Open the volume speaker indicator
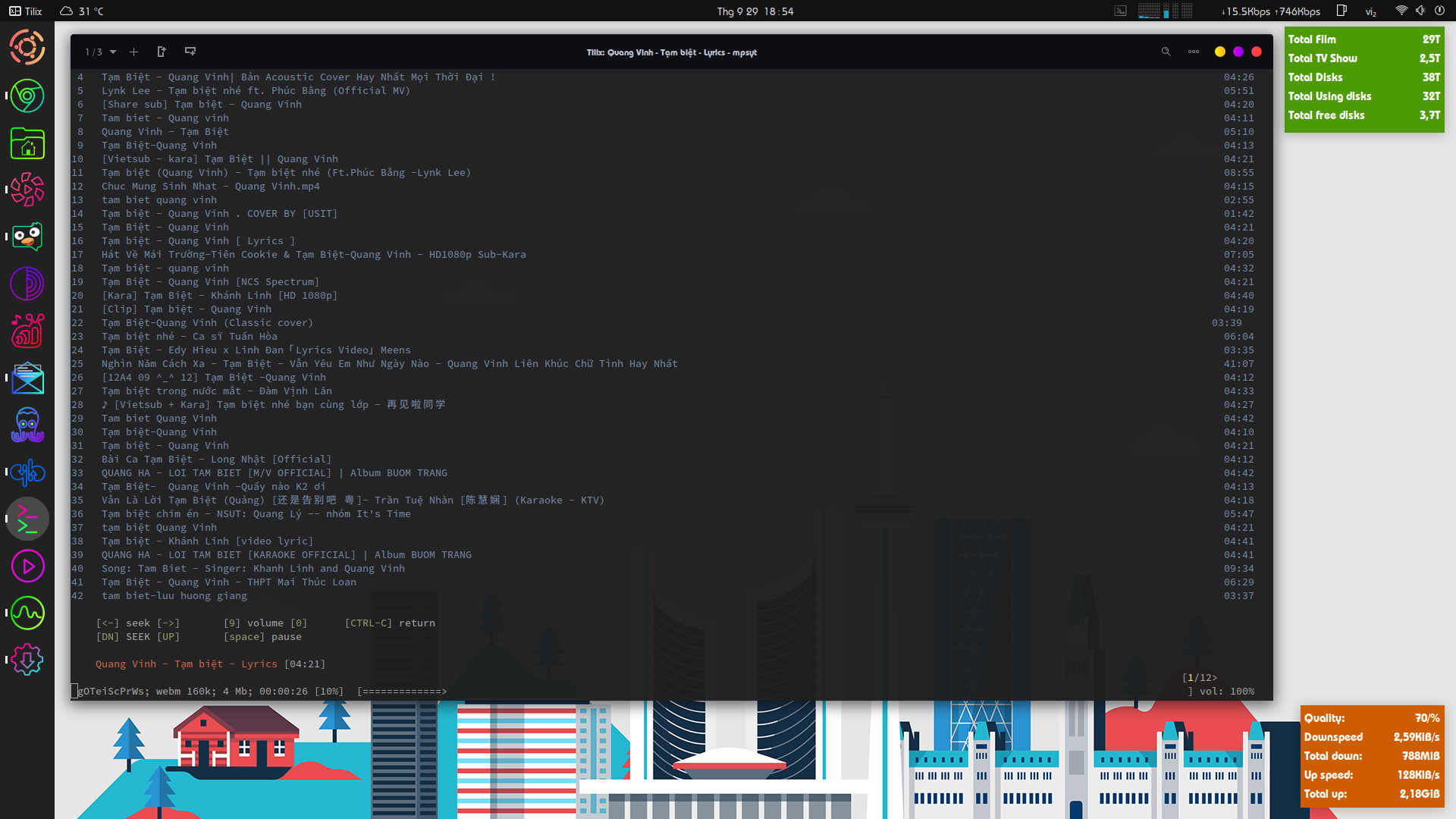Screen dimensions: 1456x819 pos(1420,11)
